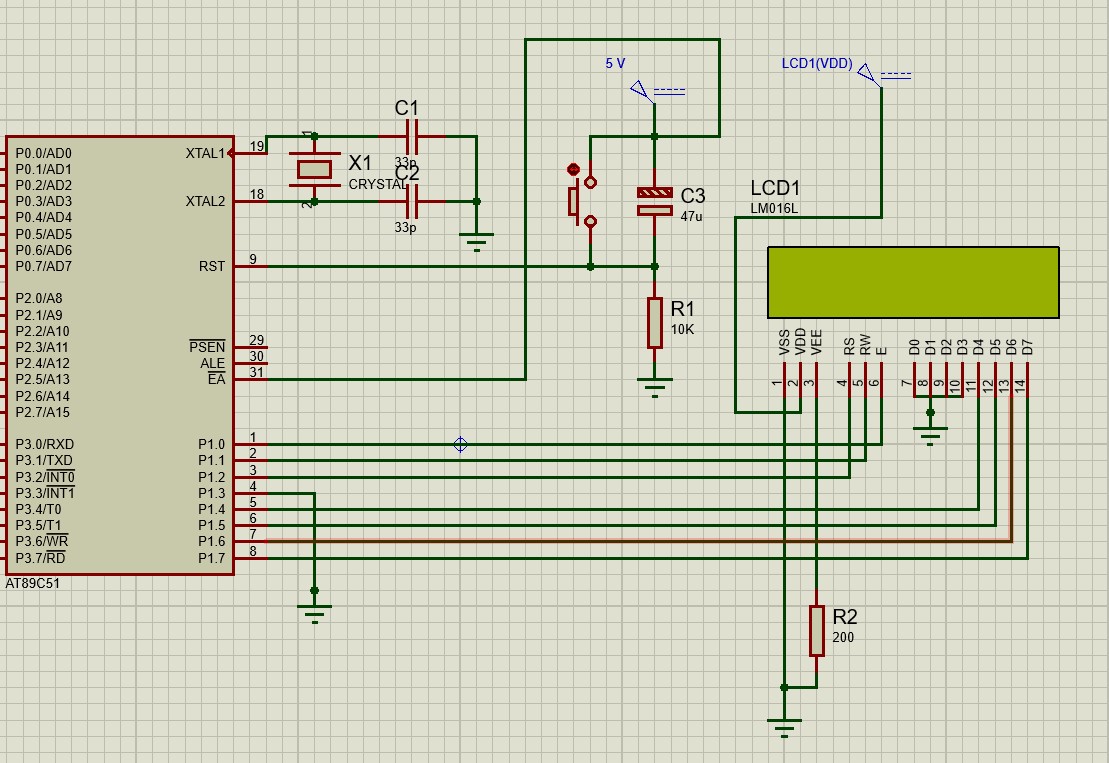Select ground symbol under LCD data pins
This screenshot has height=763, width=1109.
930,436
